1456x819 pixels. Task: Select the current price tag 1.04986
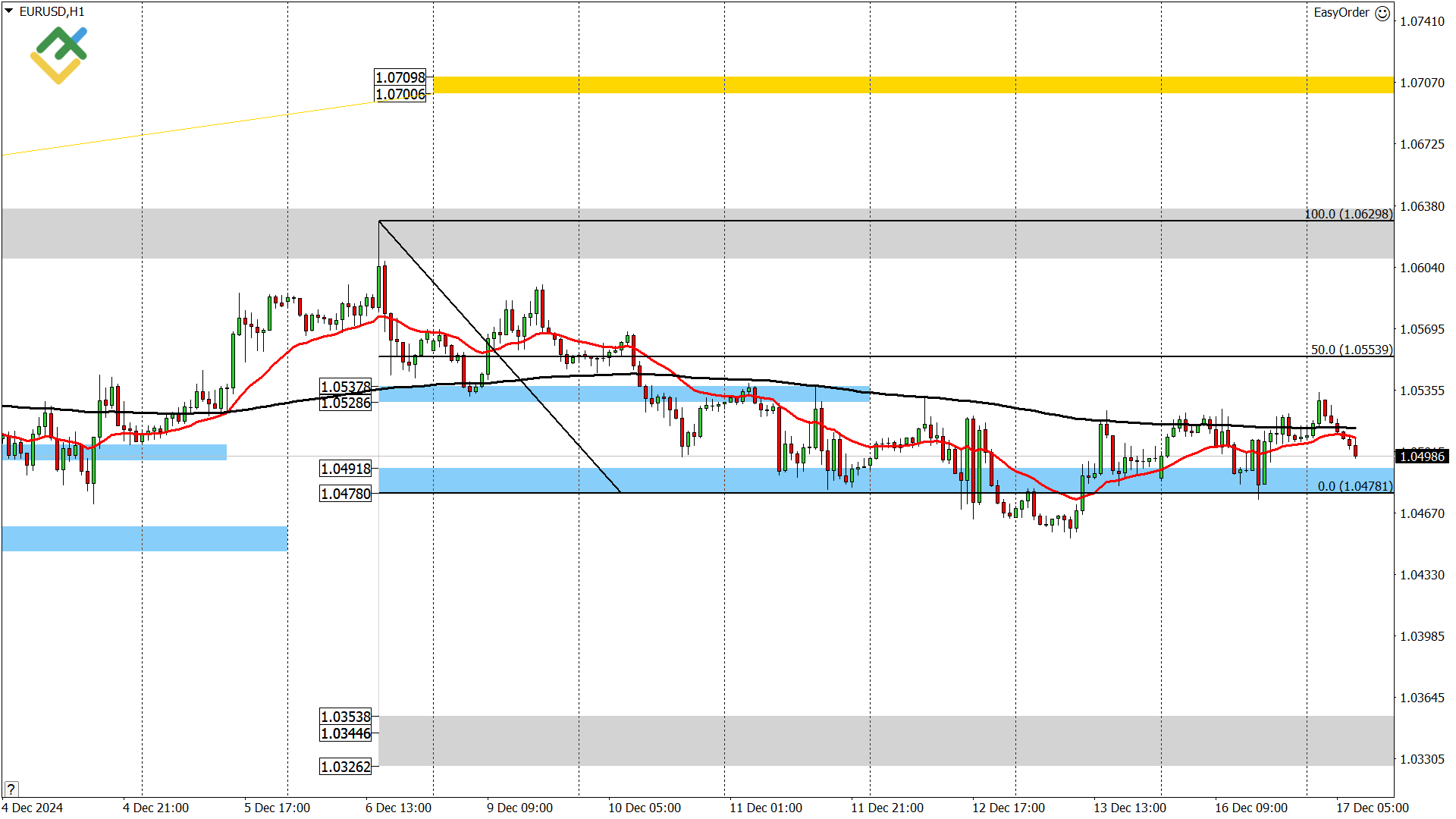(1423, 456)
